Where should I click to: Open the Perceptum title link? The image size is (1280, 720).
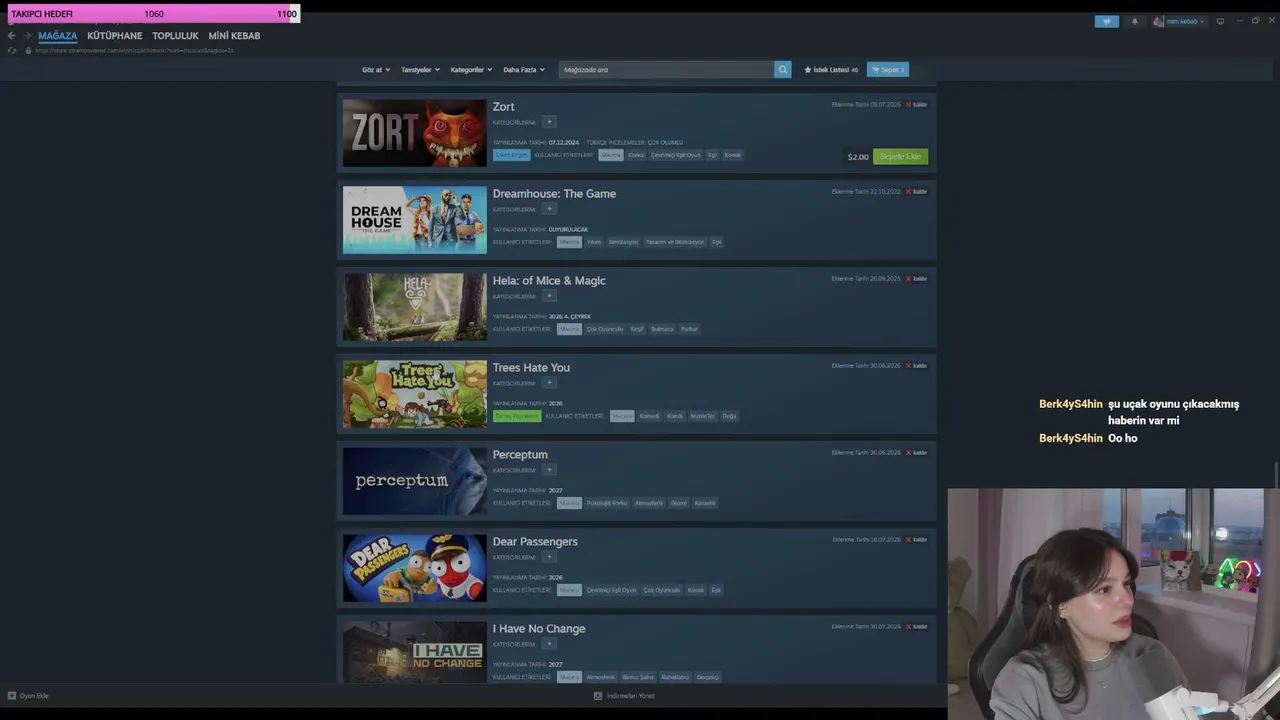pyautogui.click(x=520, y=455)
